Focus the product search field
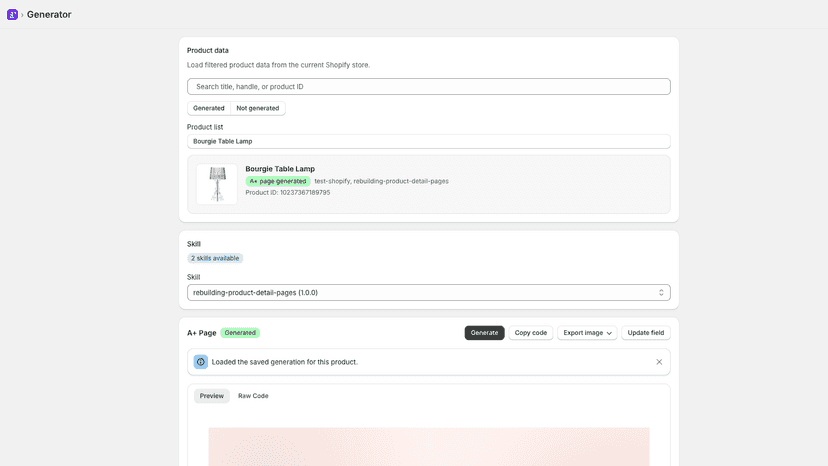 429,87
